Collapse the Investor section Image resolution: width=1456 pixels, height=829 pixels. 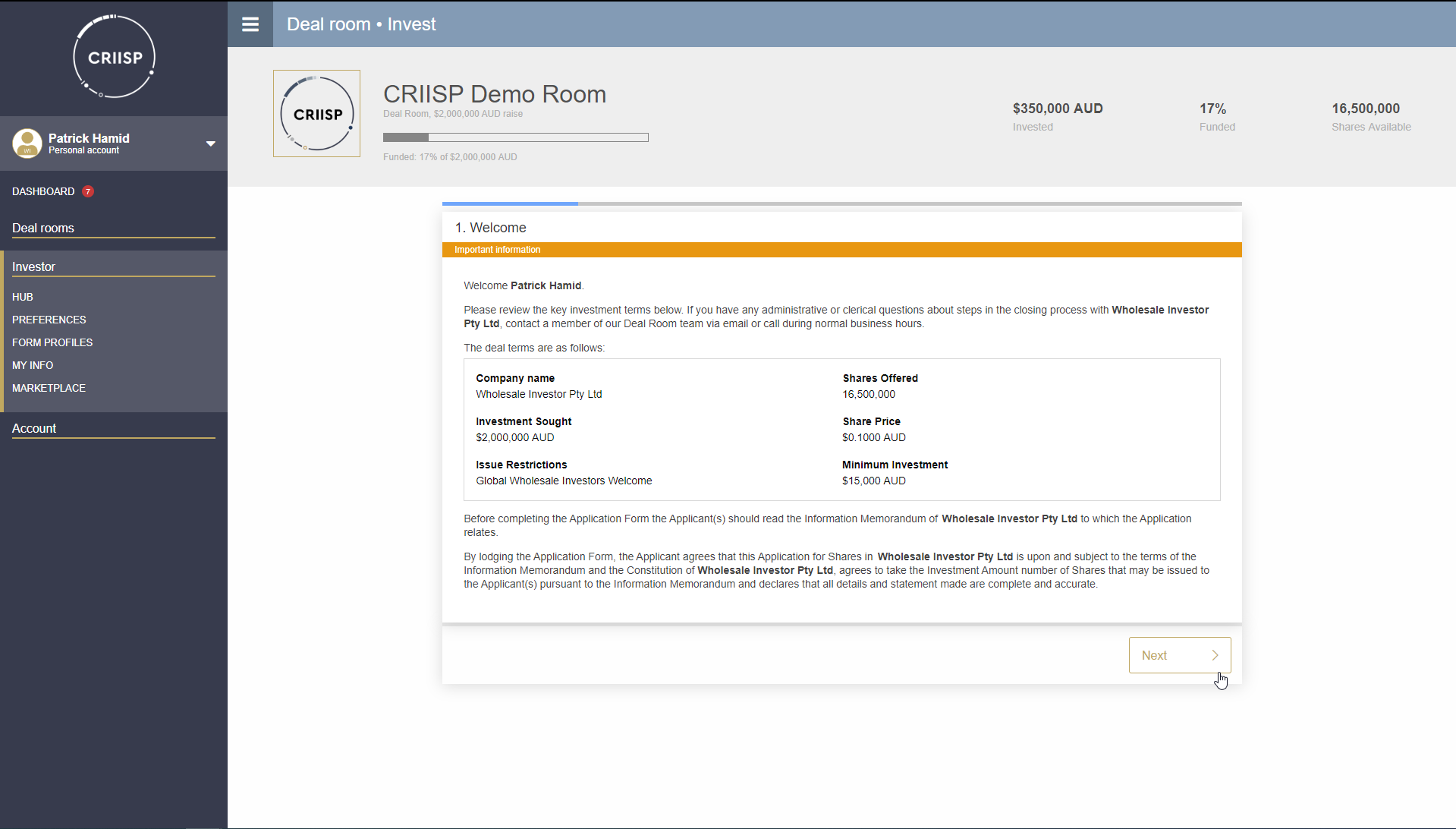(x=114, y=266)
